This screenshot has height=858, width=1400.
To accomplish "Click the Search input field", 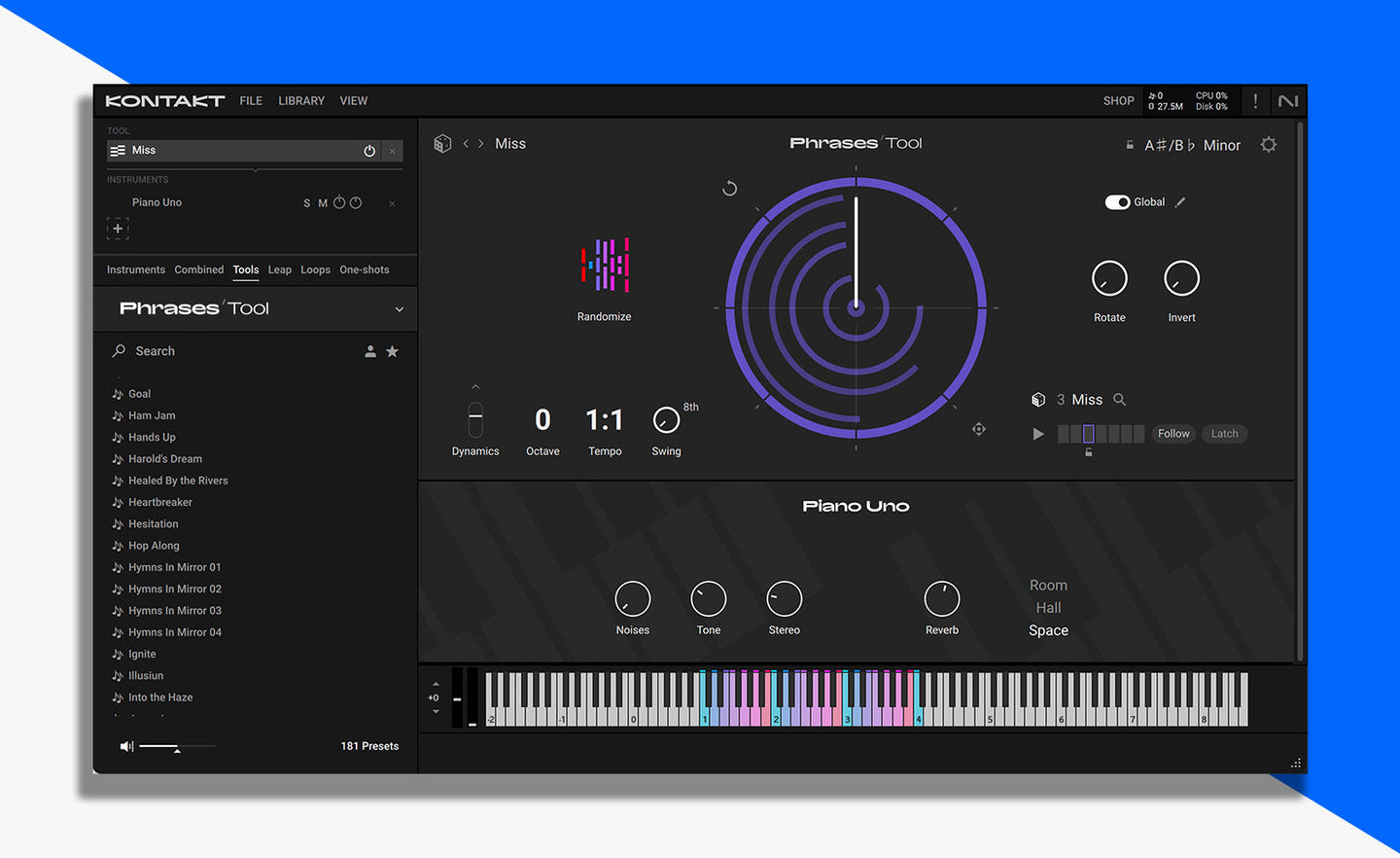I will (233, 351).
